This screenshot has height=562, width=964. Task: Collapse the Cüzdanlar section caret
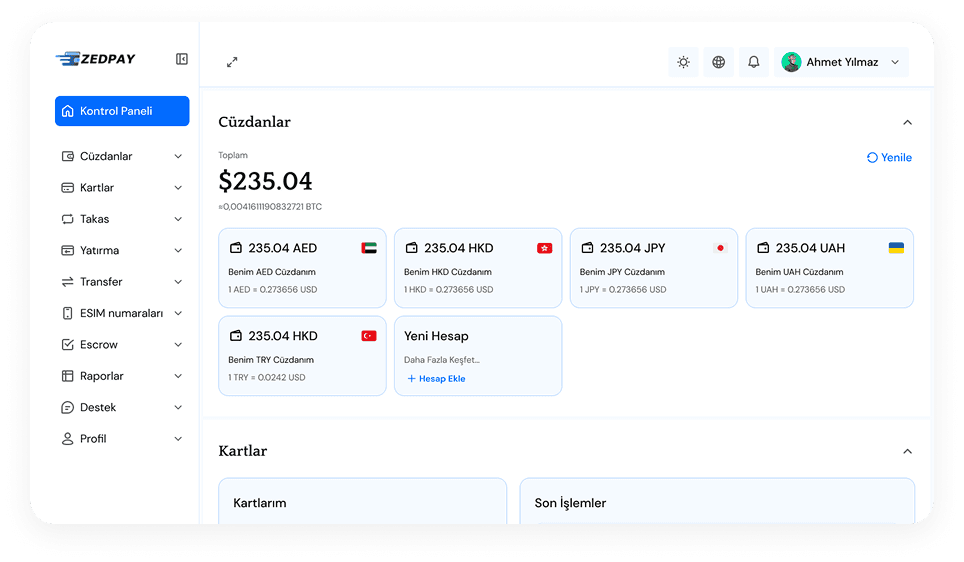point(907,122)
